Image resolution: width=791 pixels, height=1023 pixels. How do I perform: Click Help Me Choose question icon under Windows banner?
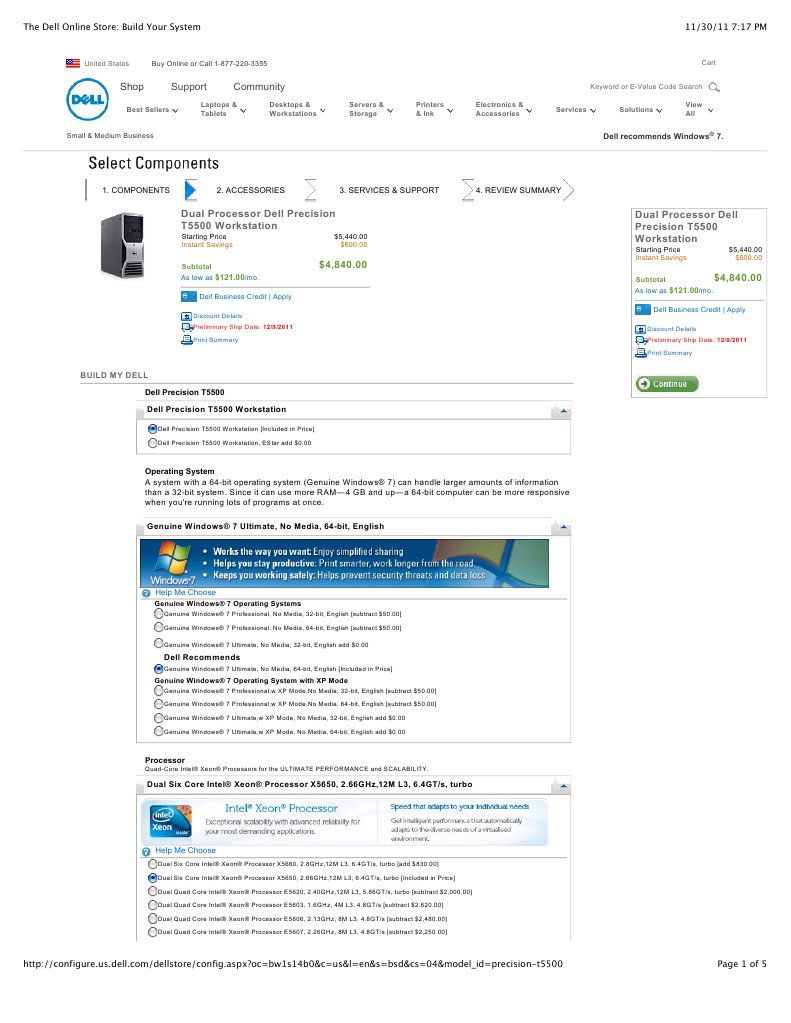coord(146,593)
